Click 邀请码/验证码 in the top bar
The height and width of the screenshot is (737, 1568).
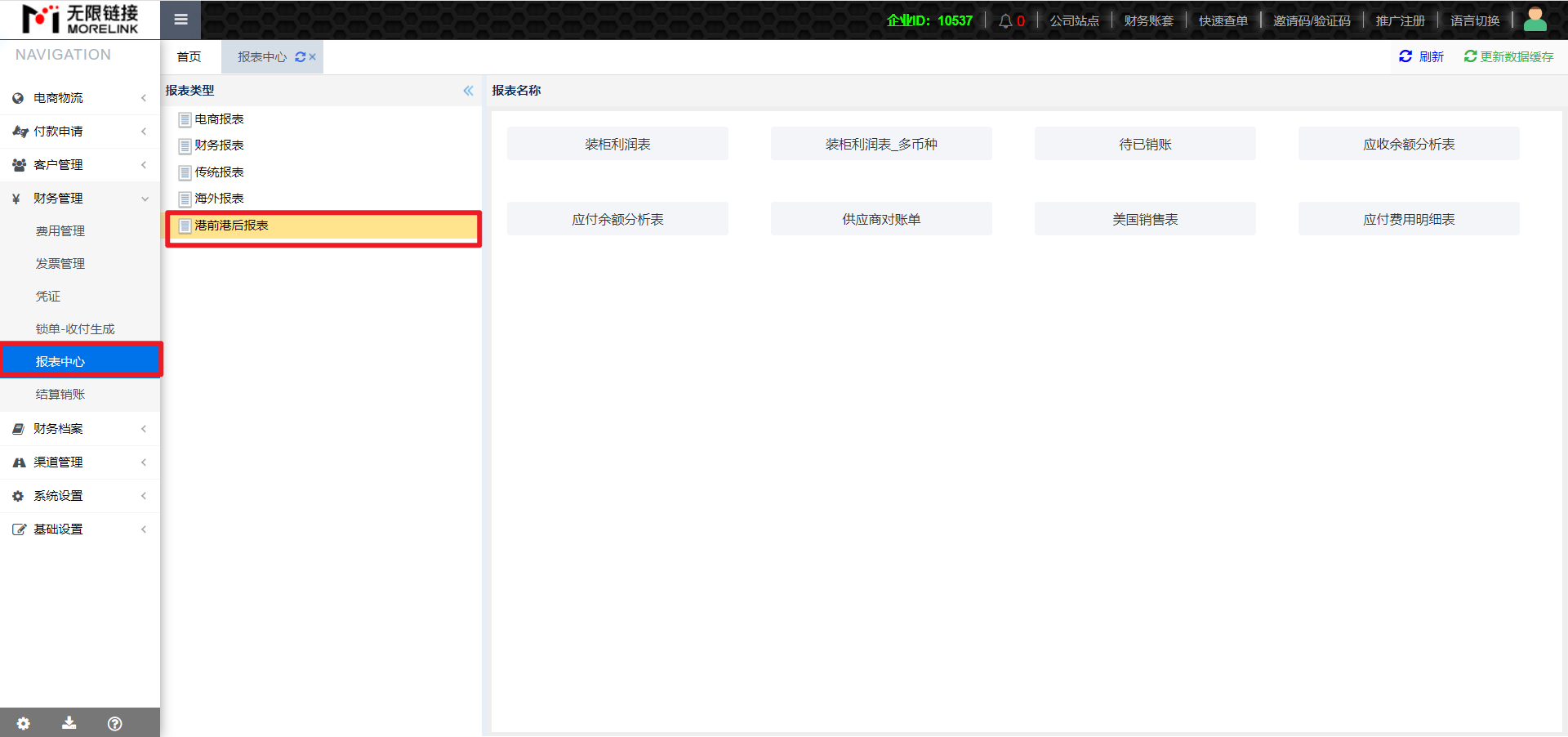click(1312, 20)
